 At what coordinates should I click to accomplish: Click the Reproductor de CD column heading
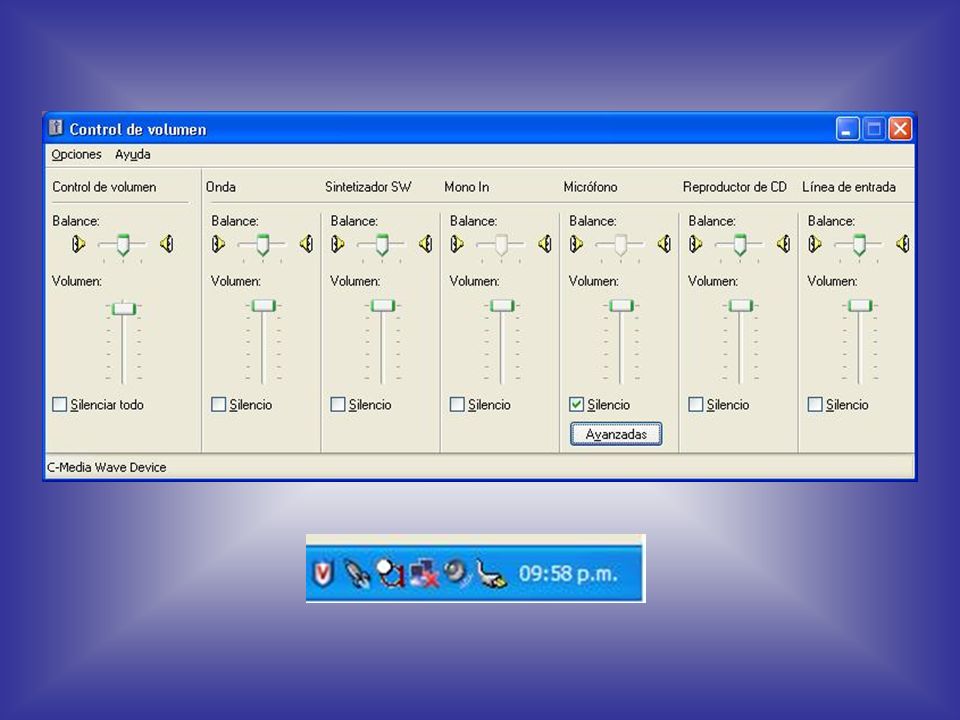735,187
